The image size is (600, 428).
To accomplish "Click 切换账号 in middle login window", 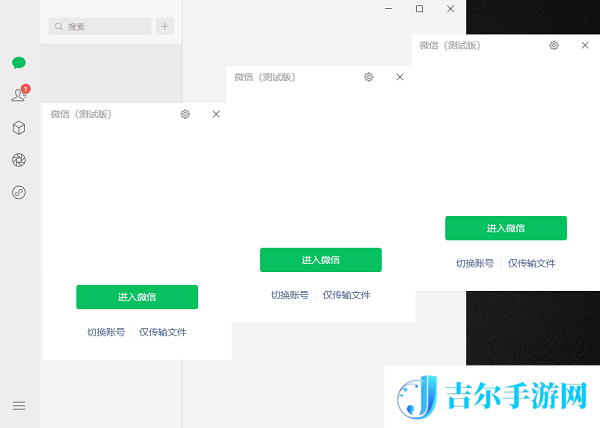I will coord(290,295).
